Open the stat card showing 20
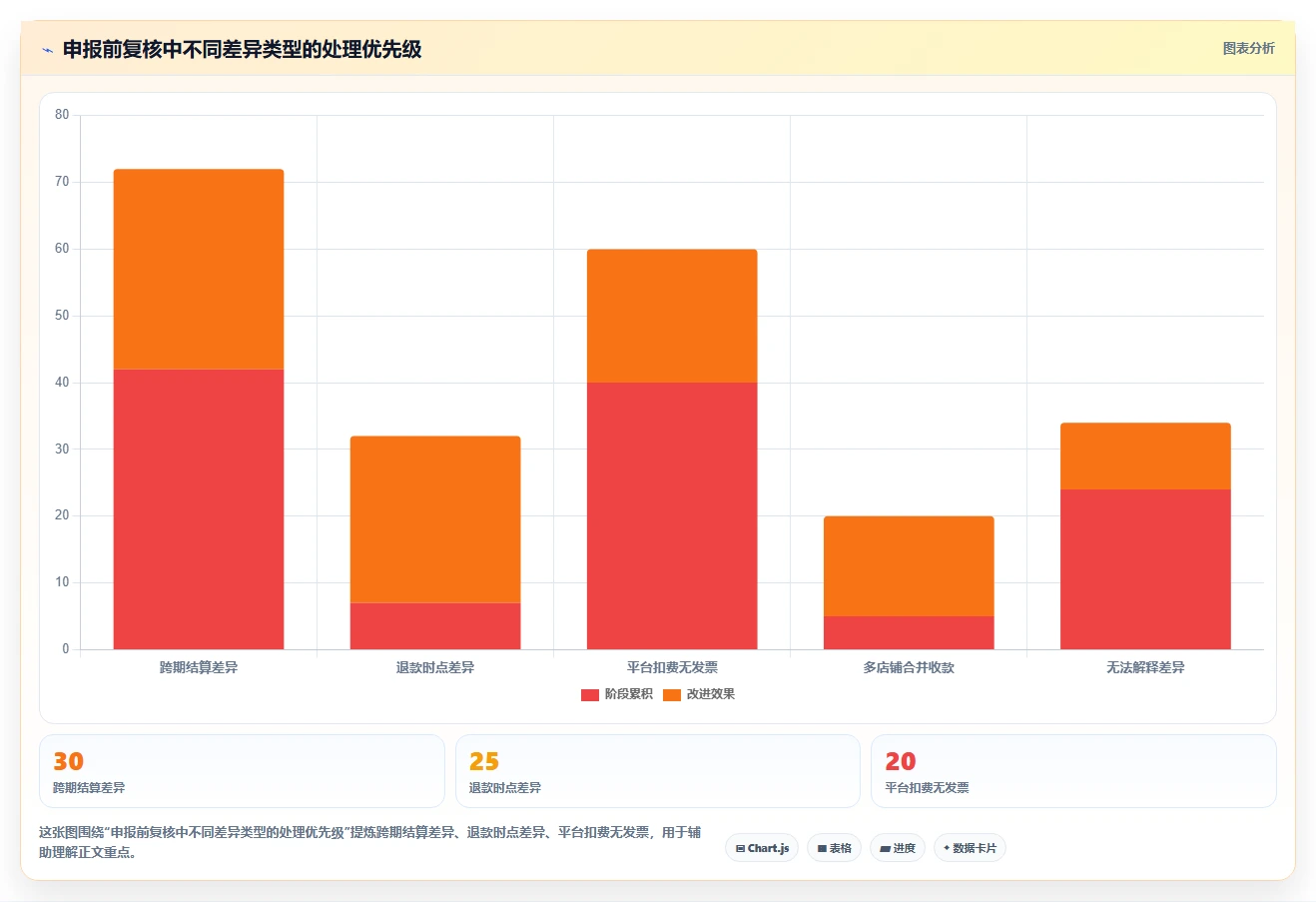This screenshot has width=1316, height=902. click(x=1073, y=771)
